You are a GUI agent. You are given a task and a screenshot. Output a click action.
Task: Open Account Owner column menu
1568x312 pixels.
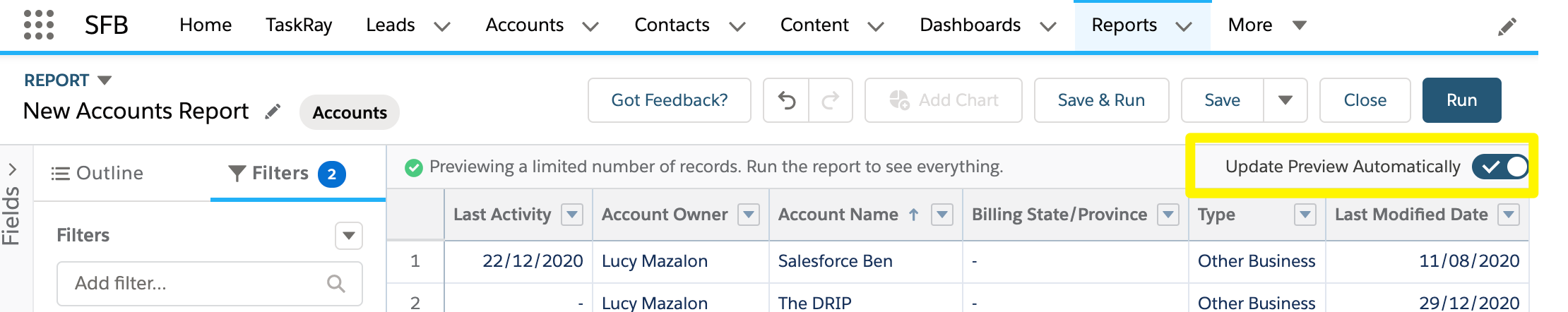tap(749, 214)
